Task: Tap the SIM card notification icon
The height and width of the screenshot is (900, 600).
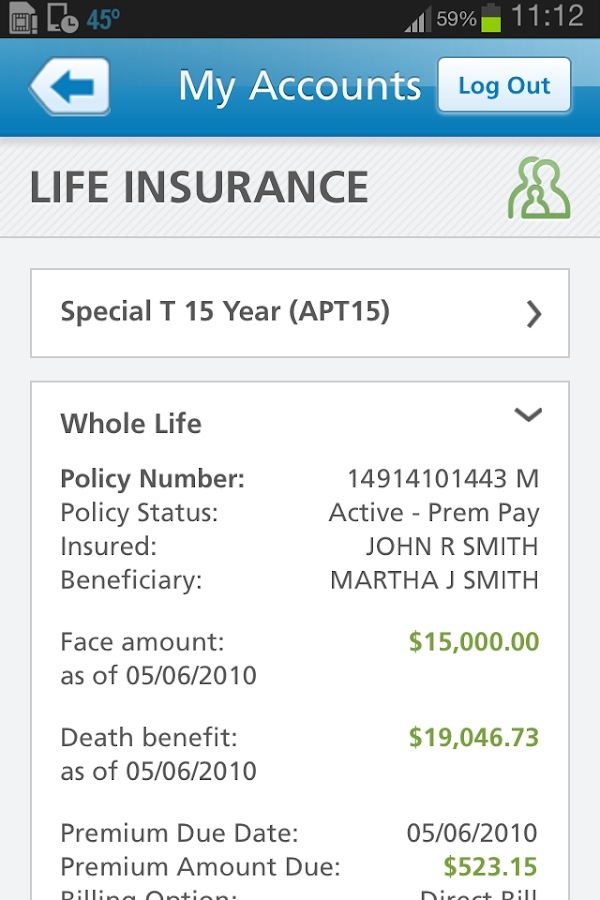Action: (x=24, y=18)
